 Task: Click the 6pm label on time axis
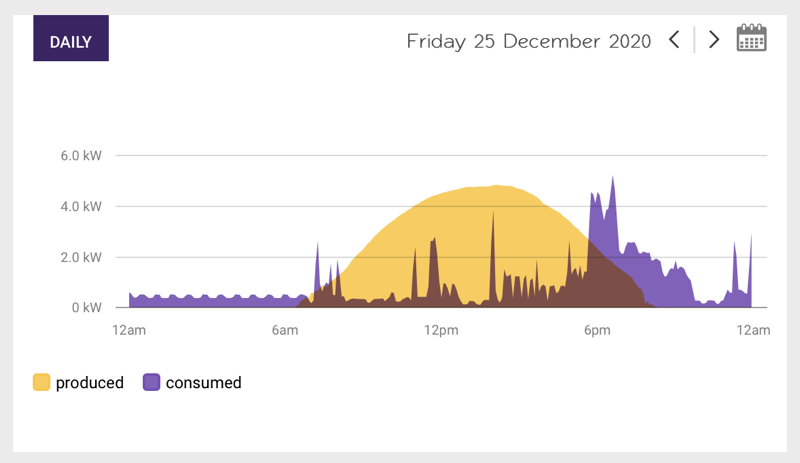click(x=597, y=330)
